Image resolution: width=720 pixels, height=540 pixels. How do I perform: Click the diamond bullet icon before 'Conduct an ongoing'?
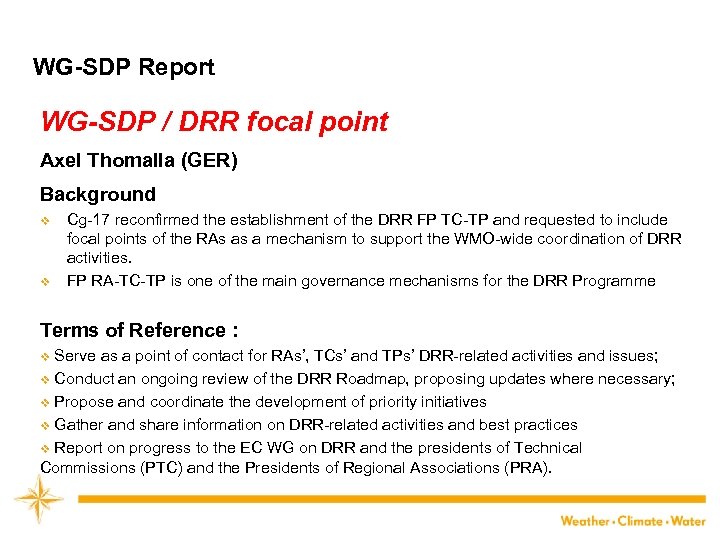pos(45,380)
